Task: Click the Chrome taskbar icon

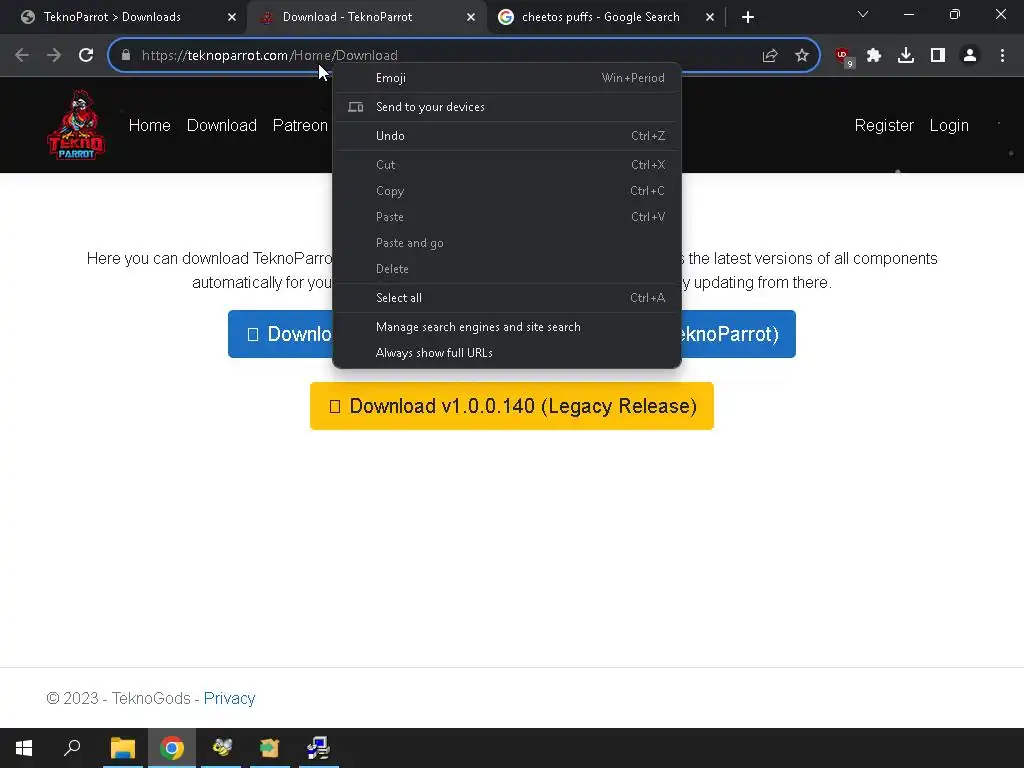Action: tap(172, 748)
